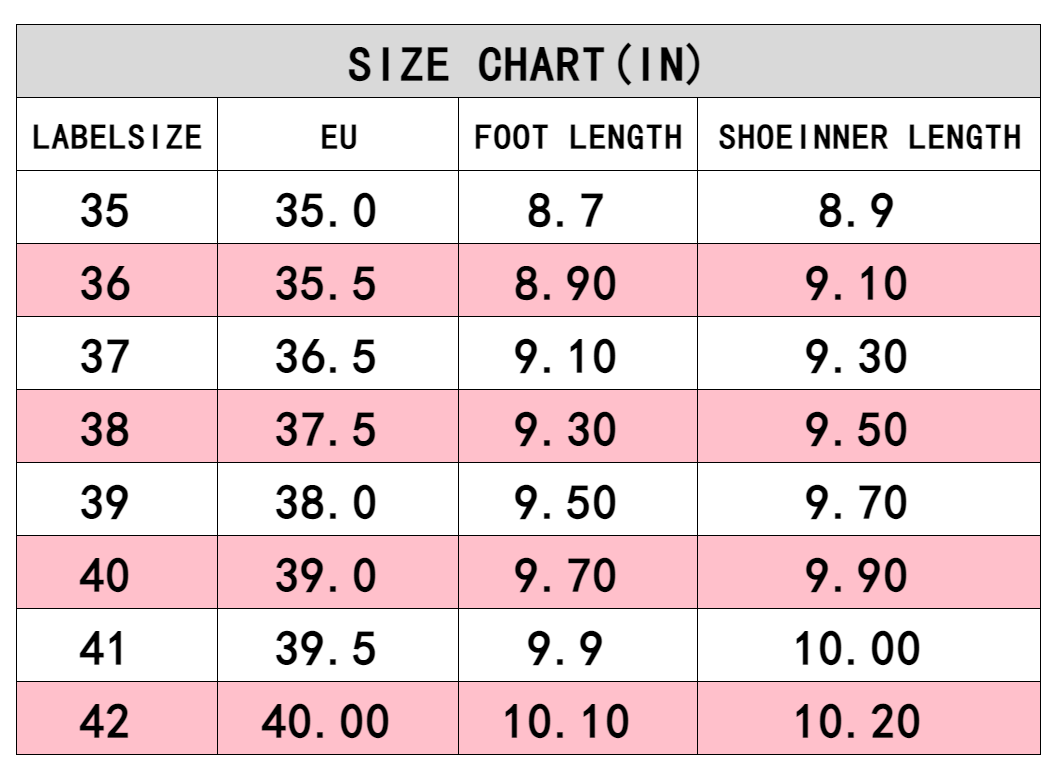Click the foot length 8.90 cell
Viewport: 1057px width, 771px height.
coord(566,283)
